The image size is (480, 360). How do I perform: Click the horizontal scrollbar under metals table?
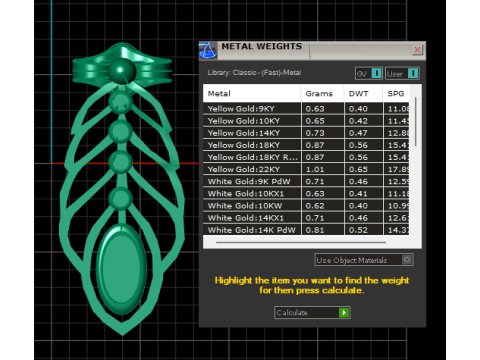(x=301, y=242)
